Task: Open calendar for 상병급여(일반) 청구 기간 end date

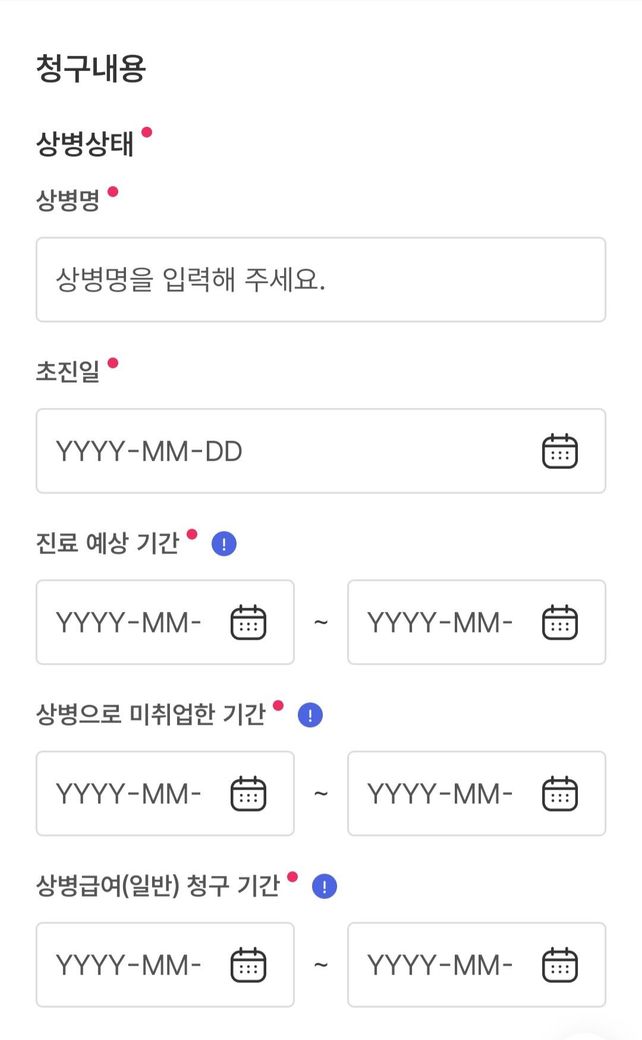Action: pos(560,965)
